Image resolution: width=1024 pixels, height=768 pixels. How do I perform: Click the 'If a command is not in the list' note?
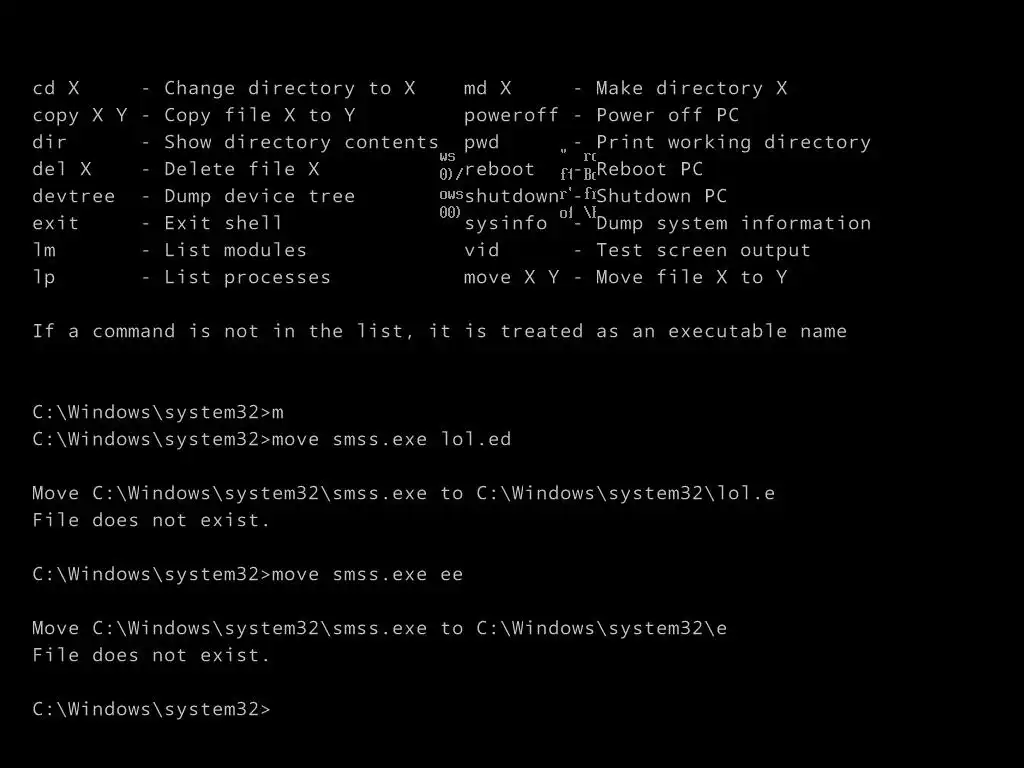tap(440, 331)
